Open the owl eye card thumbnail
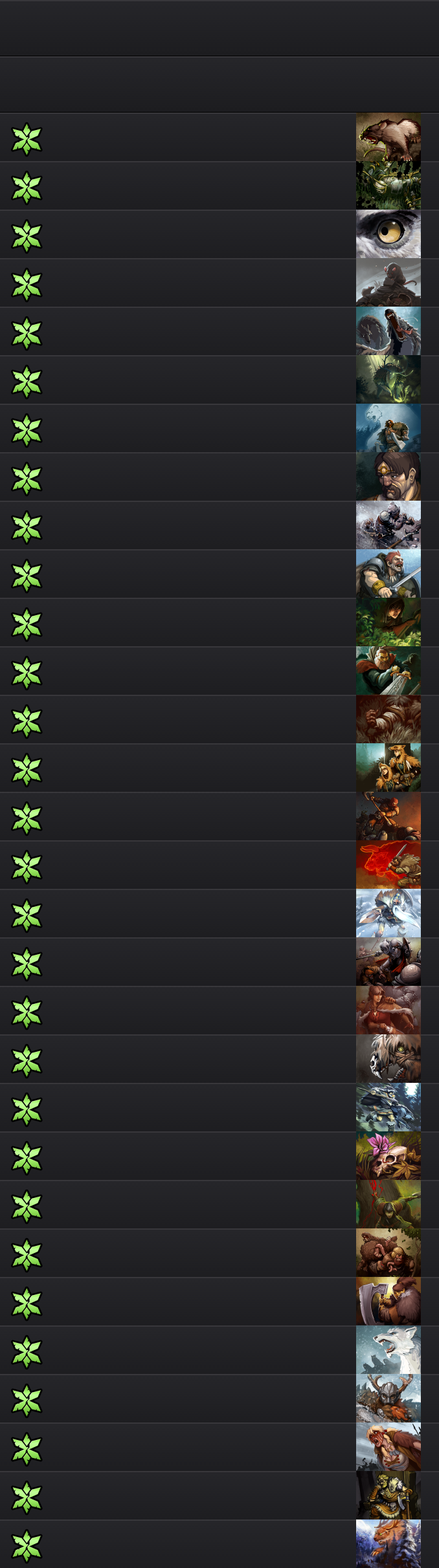The image size is (439, 1568). 388,234
